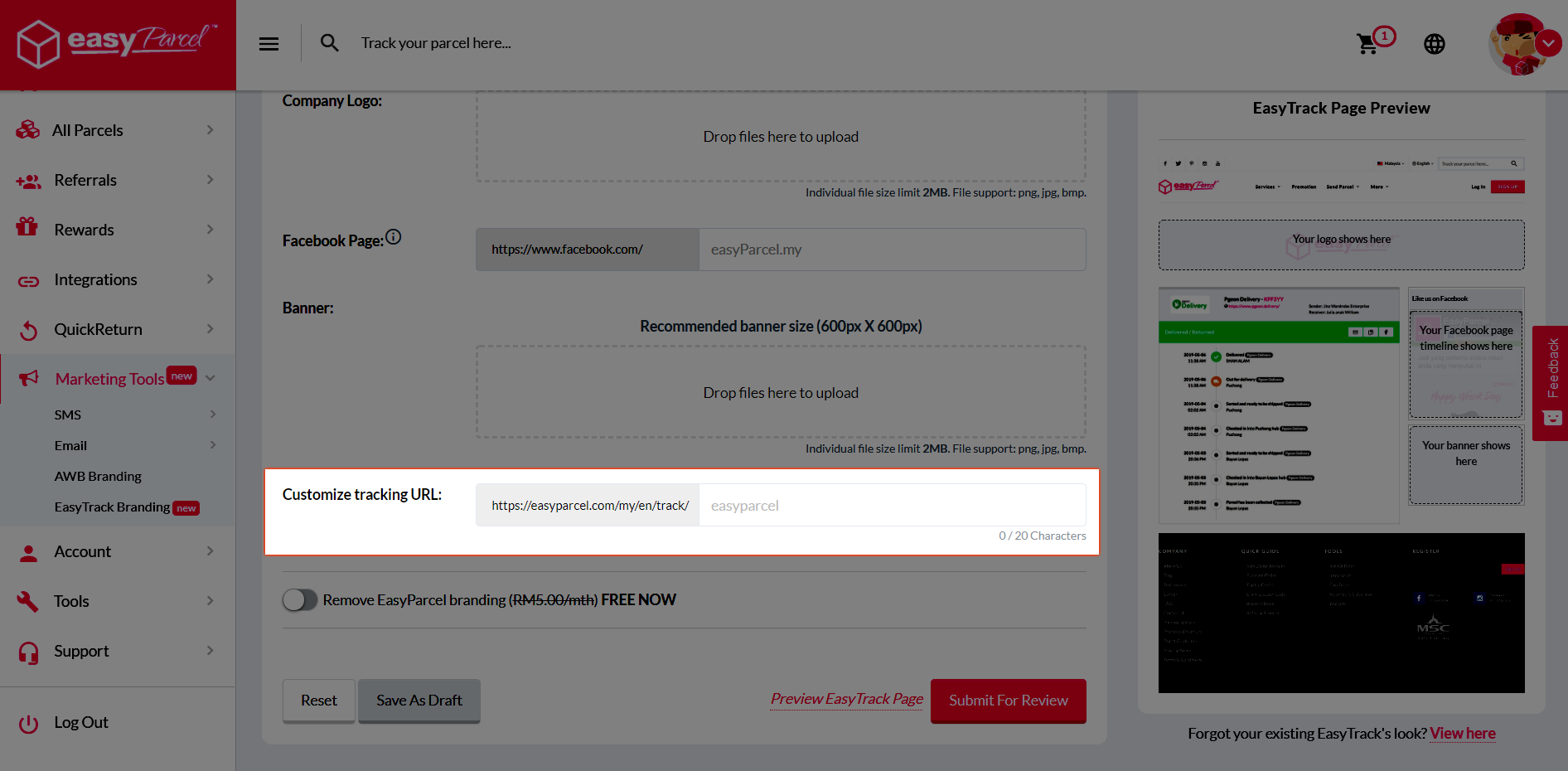Open Support menu item
Viewport: 1568px width, 771px height.
pos(118,651)
